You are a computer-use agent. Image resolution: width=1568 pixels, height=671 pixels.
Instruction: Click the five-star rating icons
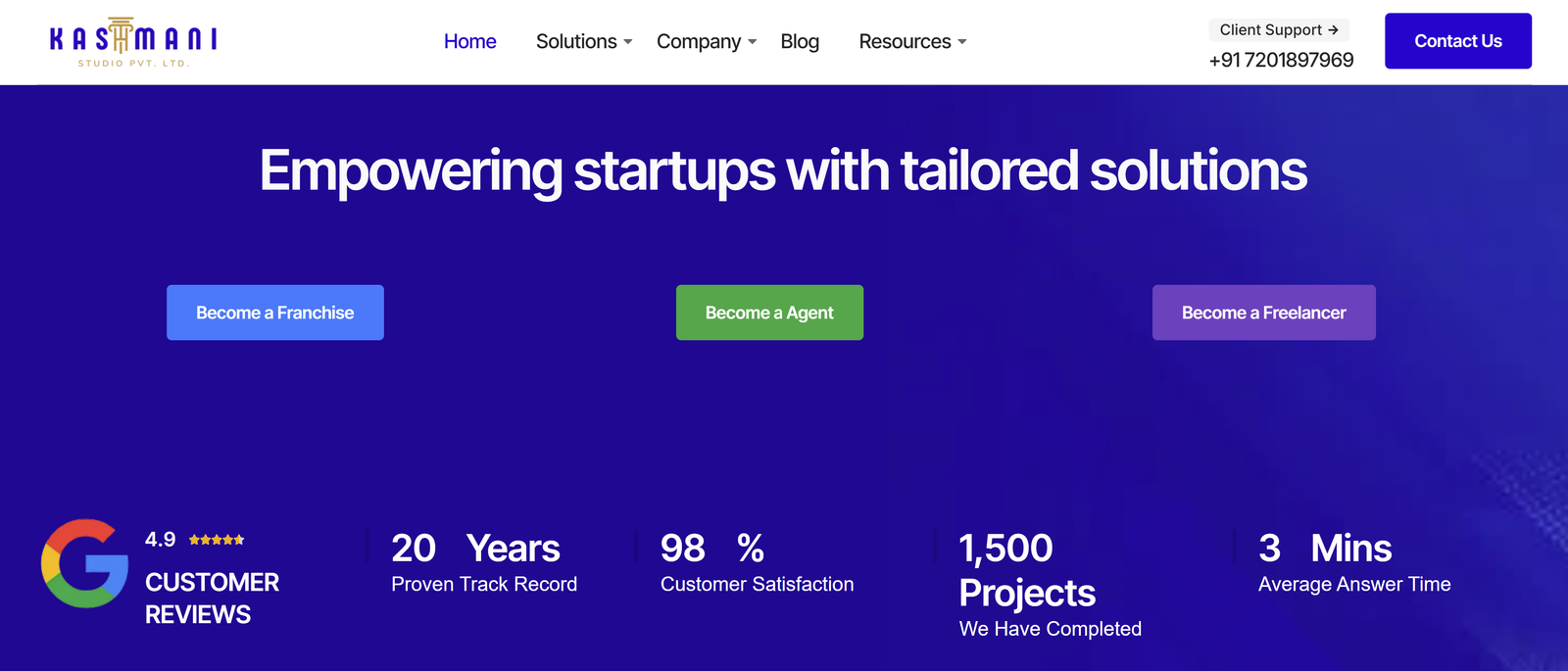click(217, 540)
